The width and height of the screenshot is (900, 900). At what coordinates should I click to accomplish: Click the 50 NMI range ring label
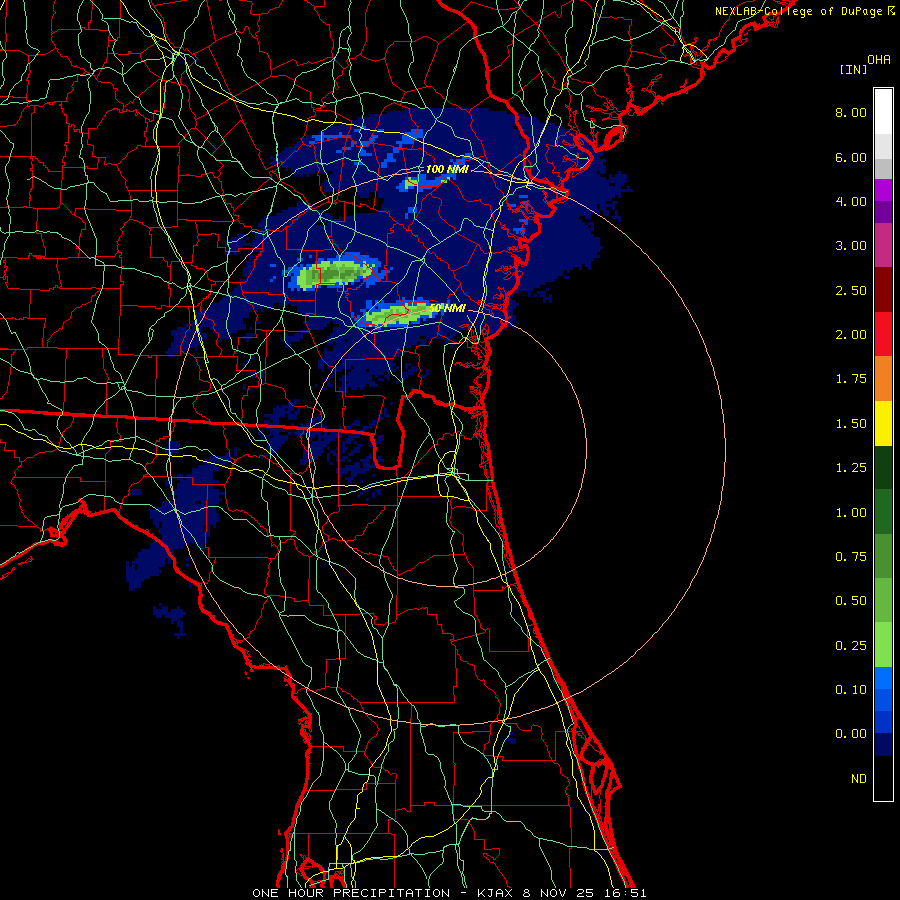coord(447,308)
